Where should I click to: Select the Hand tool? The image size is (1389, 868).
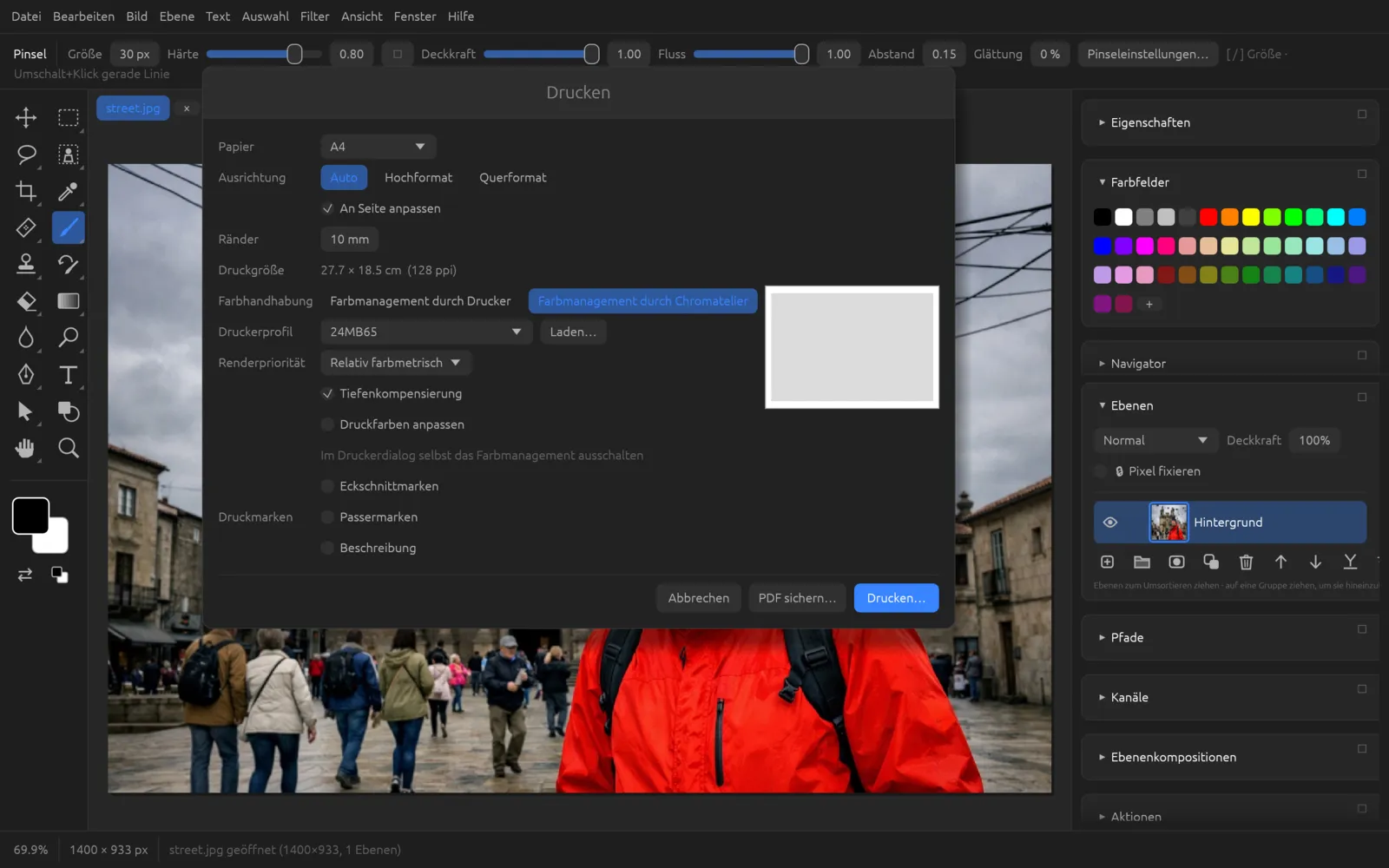pos(26,448)
